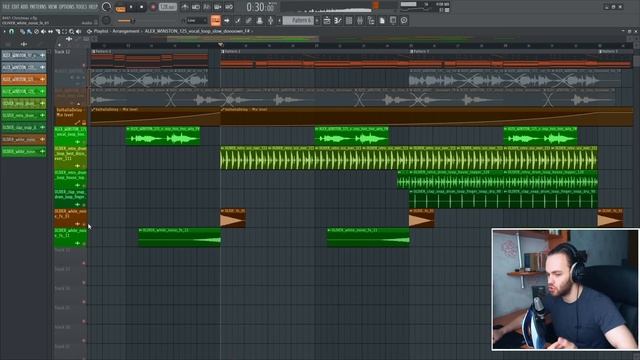Viewport: 640px width, 360px height.
Task: Click the highlighted orange playlist view button
Action: click(216, 20)
